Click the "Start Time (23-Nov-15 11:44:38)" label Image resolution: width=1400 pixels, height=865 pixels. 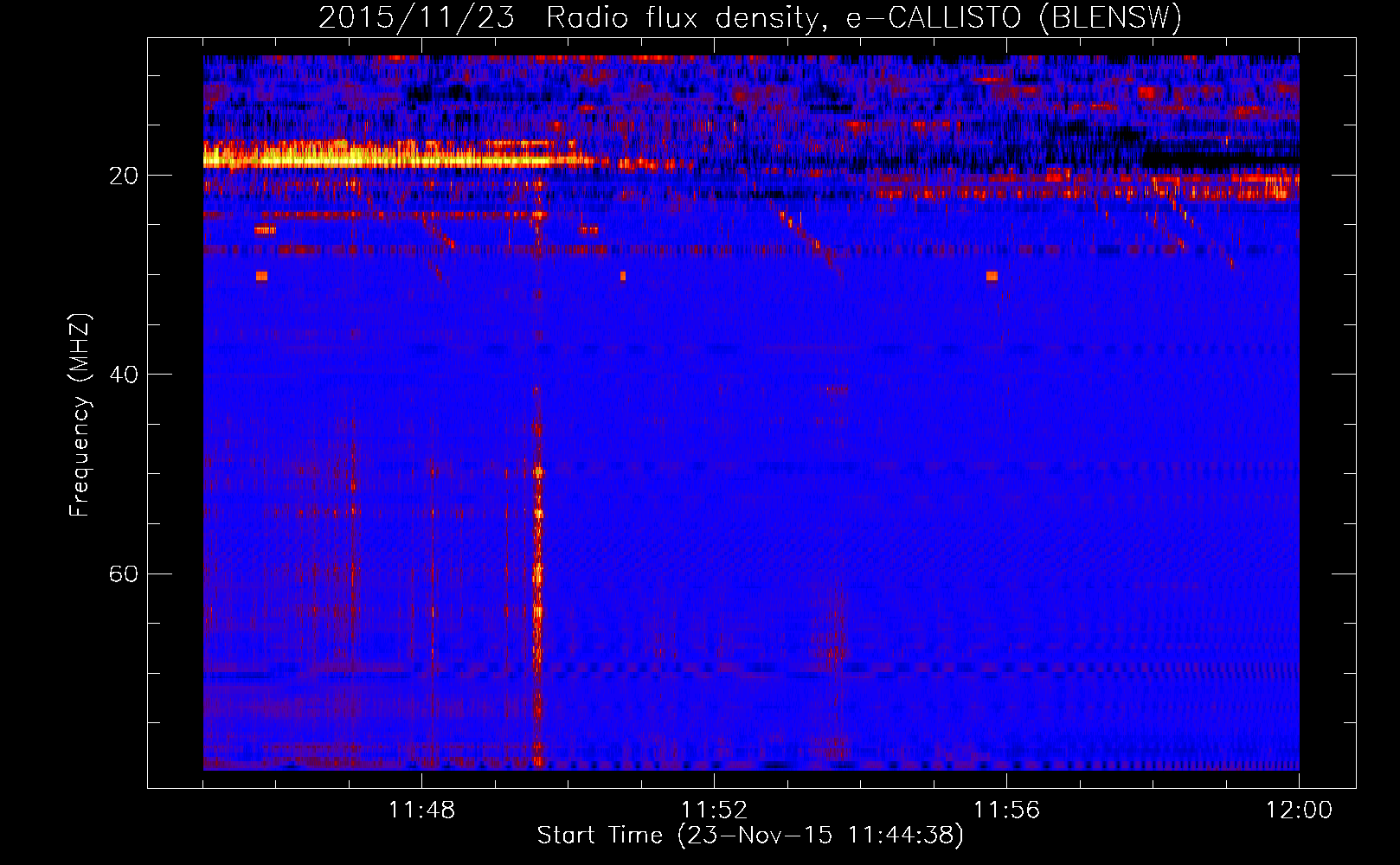click(750, 836)
